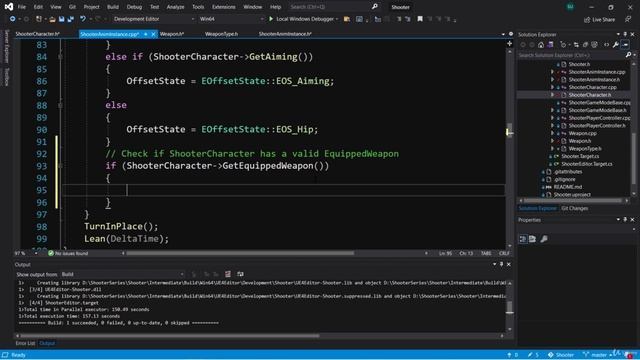The height and width of the screenshot is (360, 640).
Task: Switch to the ShooterCharacter.h editor tab
Action: pos(38,34)
